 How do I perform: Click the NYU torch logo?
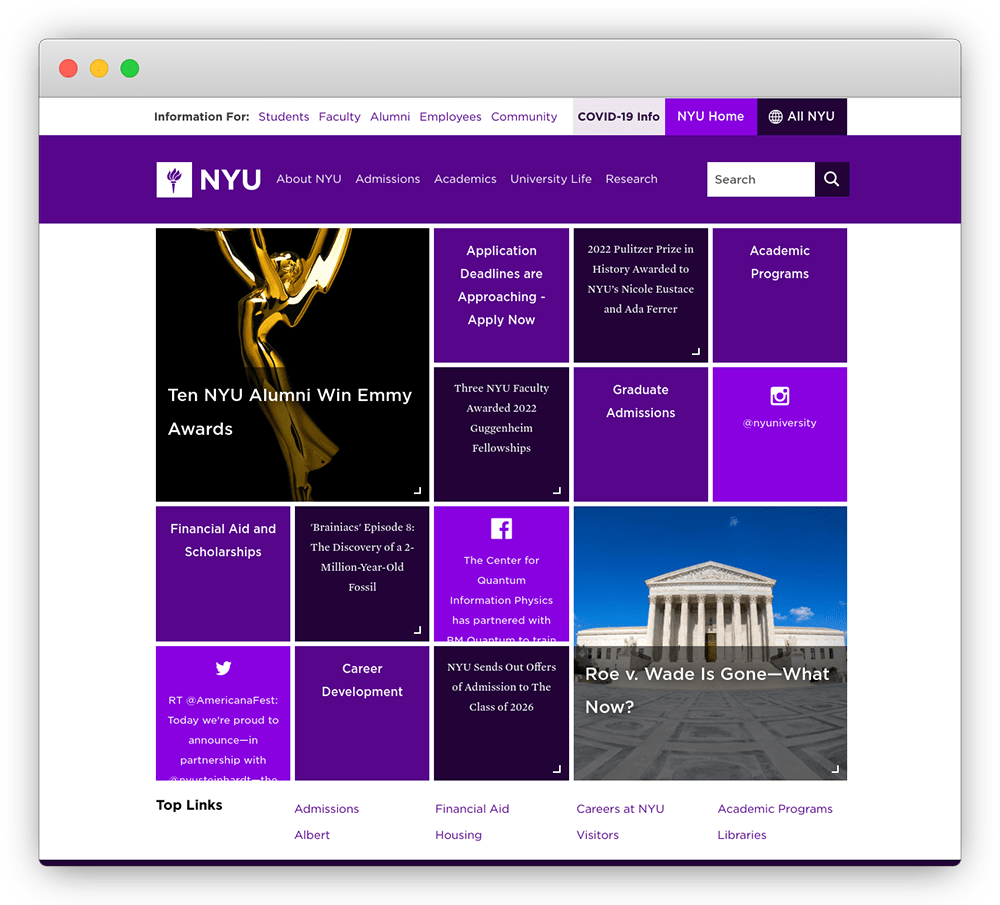pos(174,180)
